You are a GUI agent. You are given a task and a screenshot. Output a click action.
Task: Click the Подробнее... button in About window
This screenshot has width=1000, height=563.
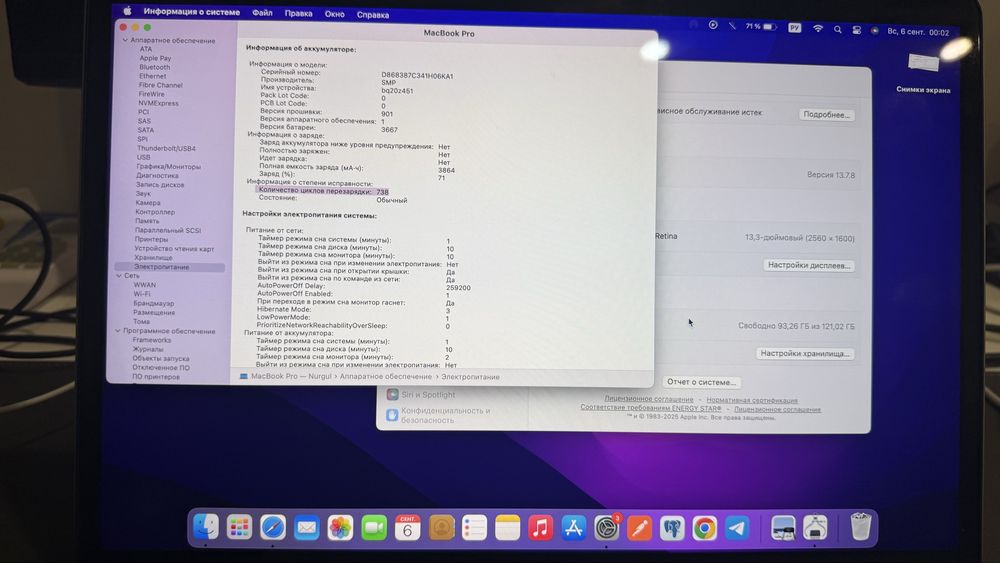point(827,115)
